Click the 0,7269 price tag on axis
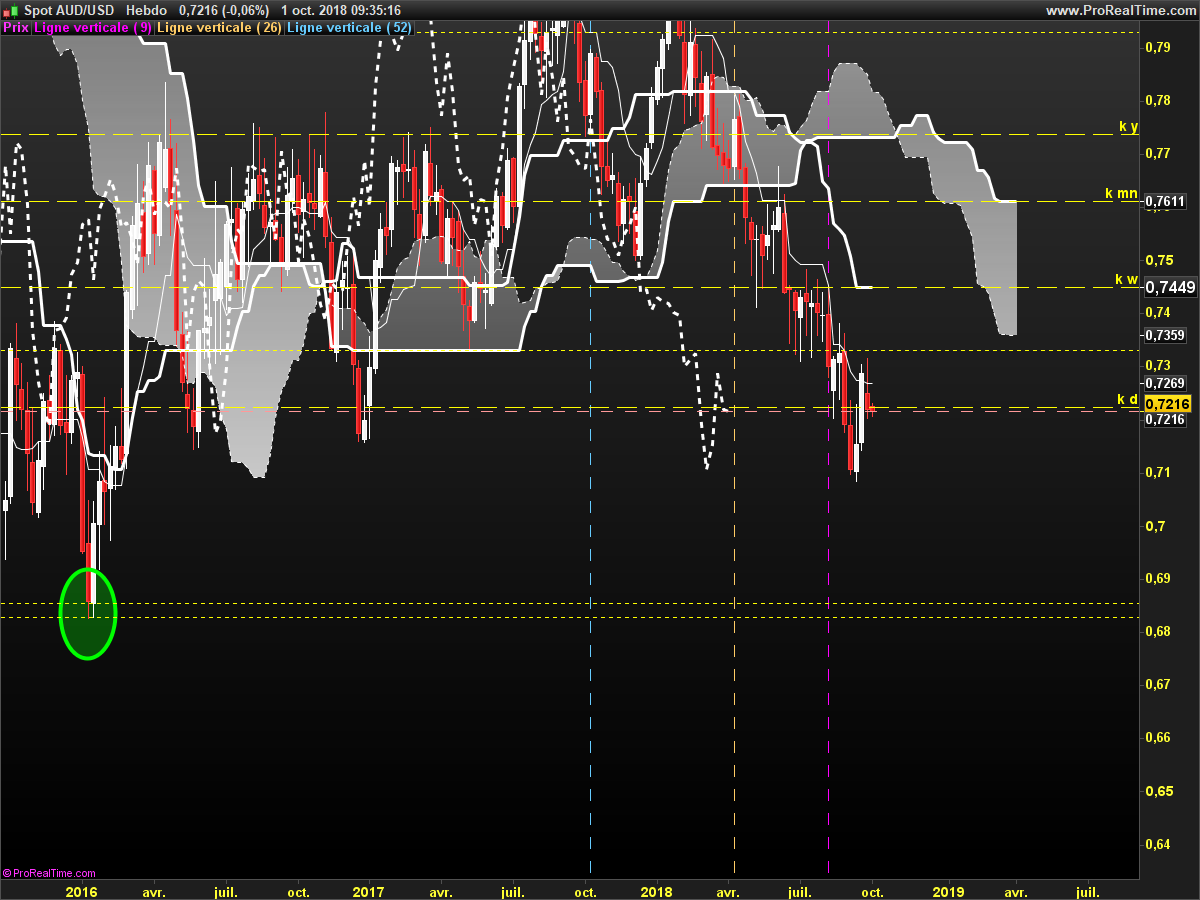The height and width of the screenshot is (900, 1200). coord(1165,383)
